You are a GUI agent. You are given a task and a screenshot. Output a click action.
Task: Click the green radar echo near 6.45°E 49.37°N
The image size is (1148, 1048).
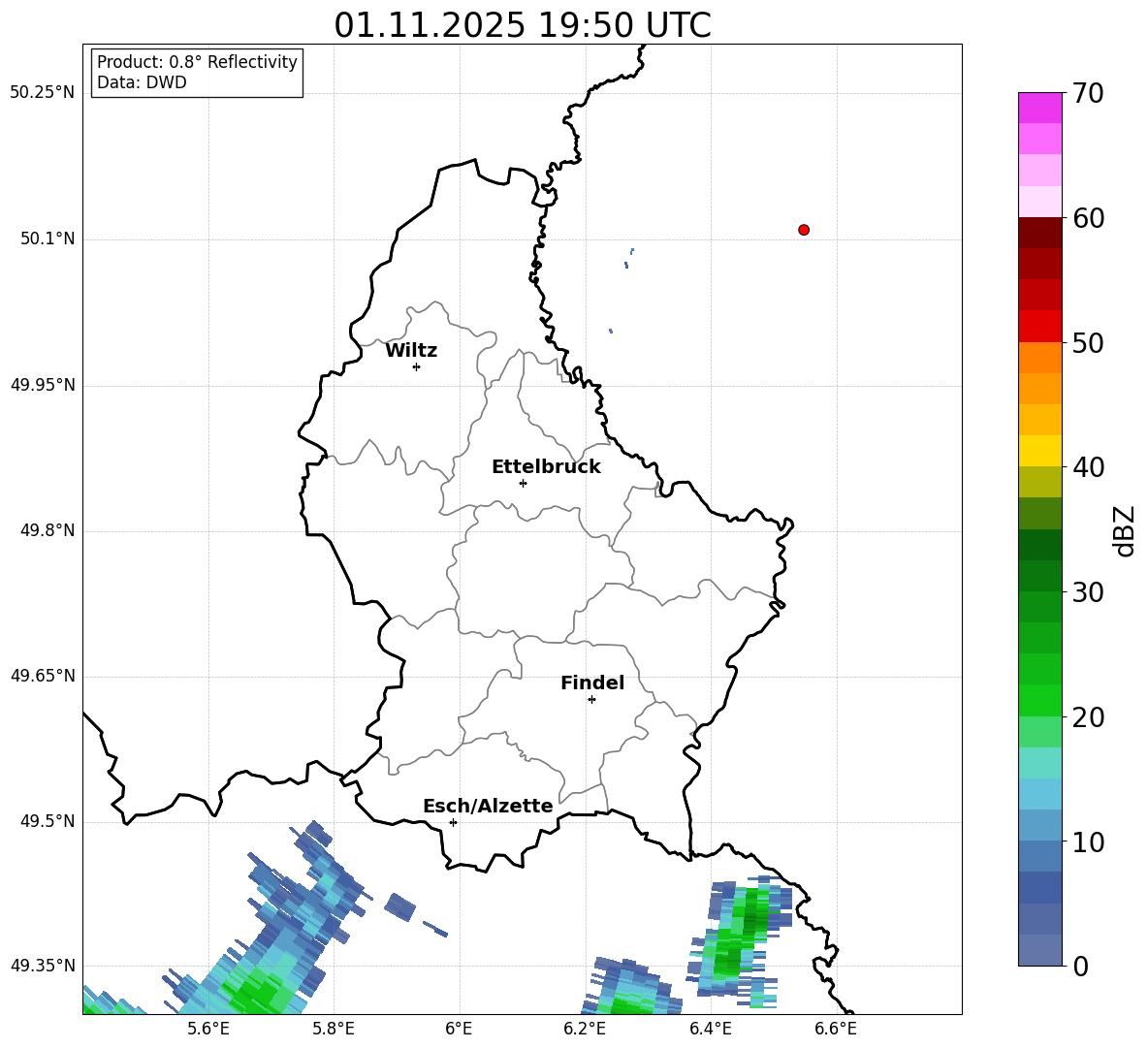[x=741, y=940]
